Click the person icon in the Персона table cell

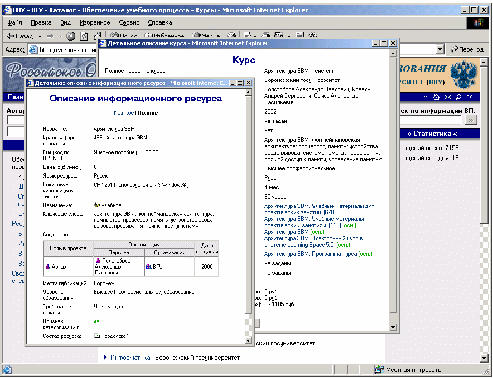pos(98,260)
